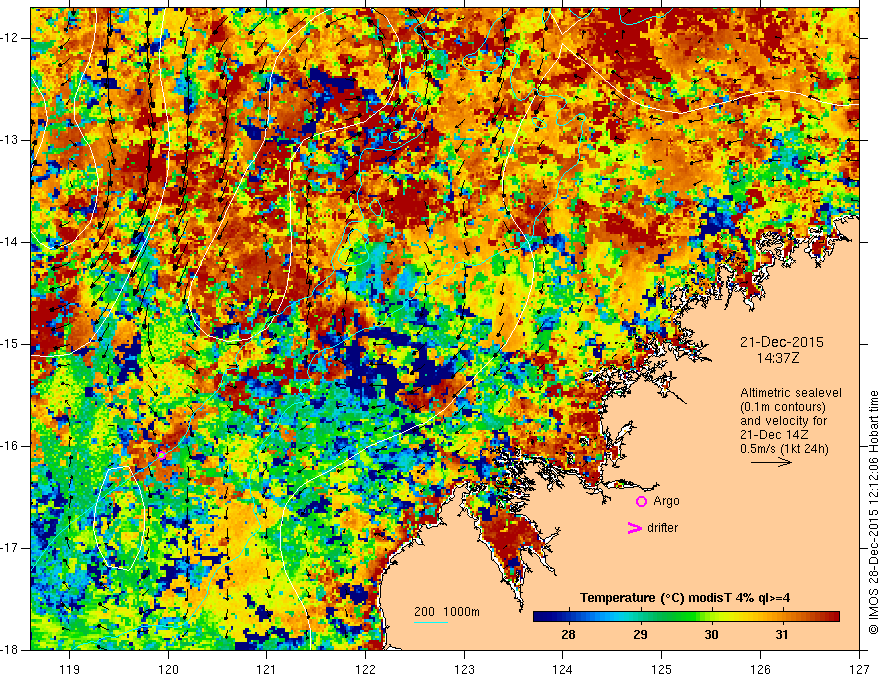The image size is (880, 680).
Task: Click the longitude axis label 126
Action: pos(760,669)
